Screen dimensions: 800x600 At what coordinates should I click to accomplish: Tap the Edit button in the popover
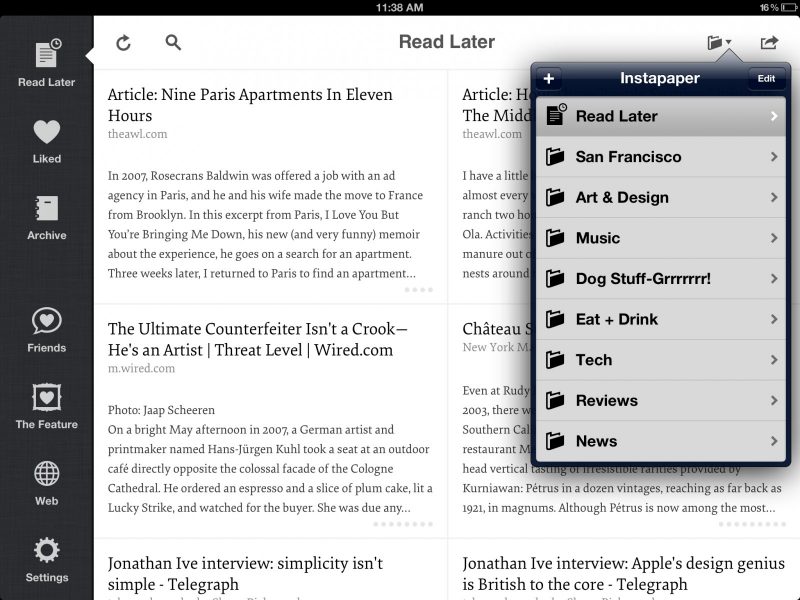tap(765, 78)
